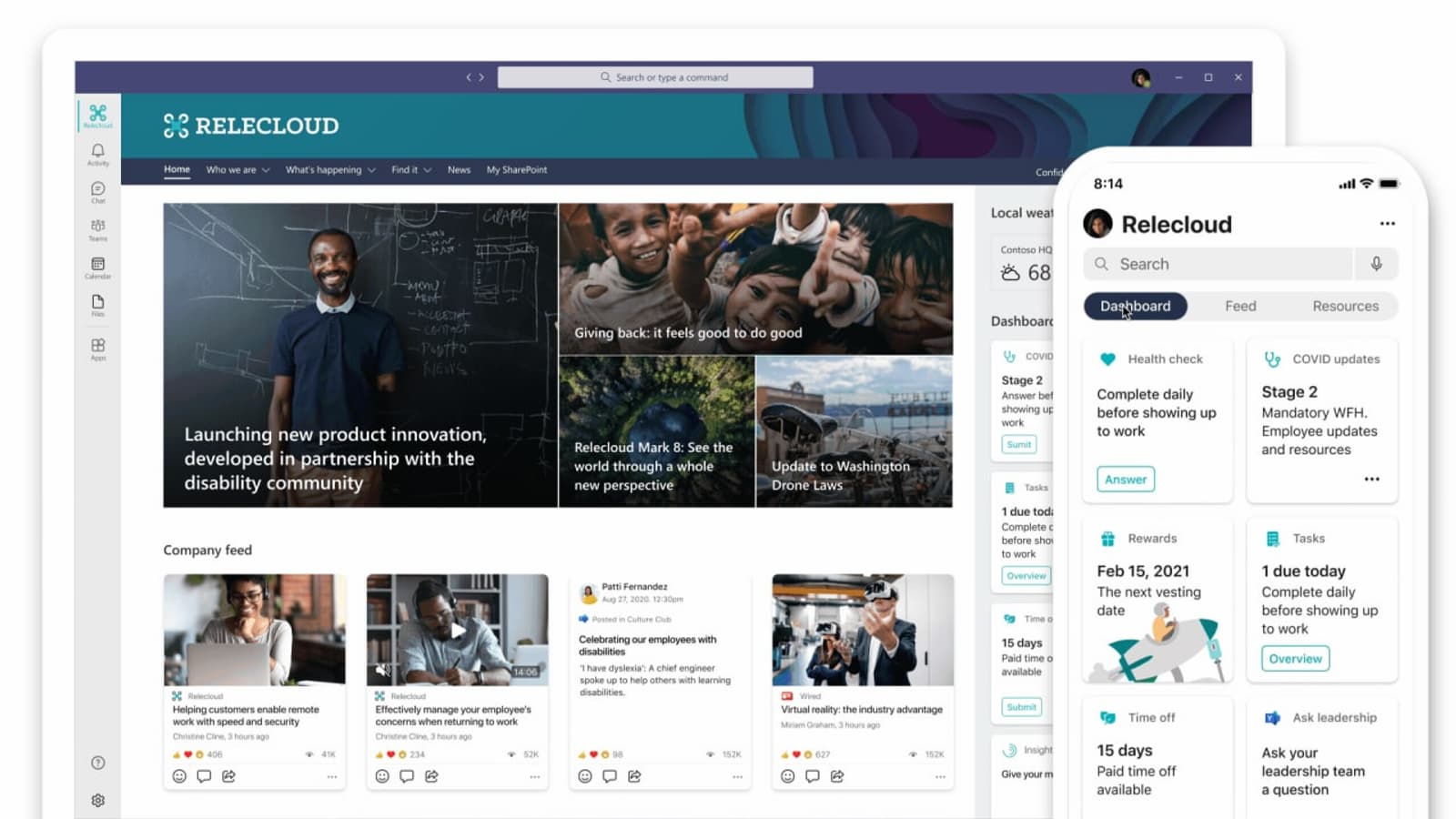Viewport: 1456px width, 819px height.
Task: Open more options on COVID updates card
Action: (x=1371, y=480)
